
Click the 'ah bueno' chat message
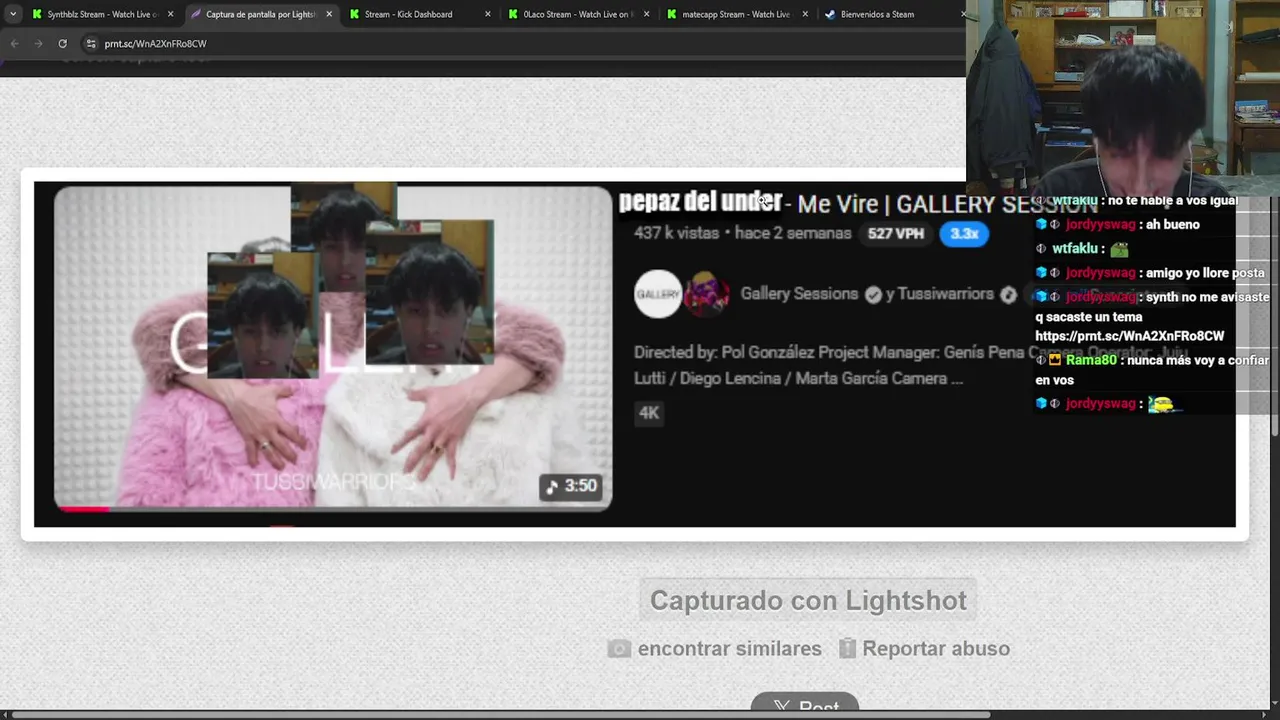click(x=1173, y=225)
